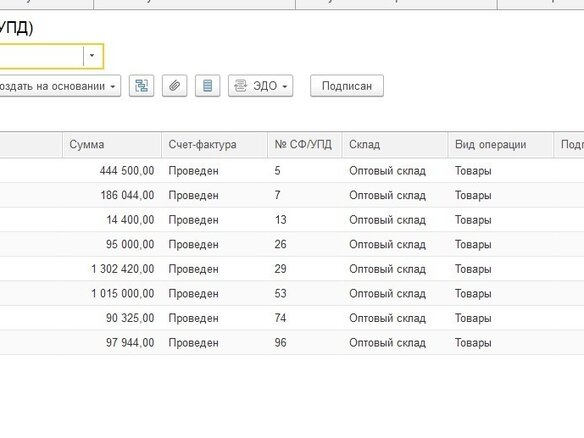Click Товары in the 1 302 420,00 row

473,269
